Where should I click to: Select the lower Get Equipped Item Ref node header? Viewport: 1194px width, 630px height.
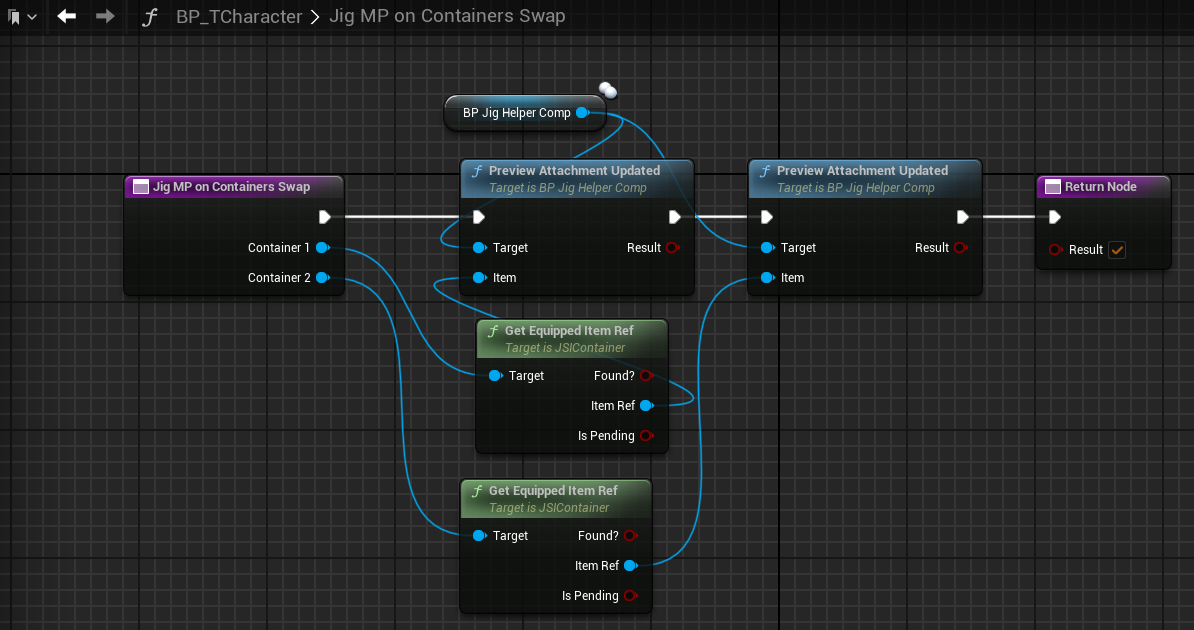556,498
